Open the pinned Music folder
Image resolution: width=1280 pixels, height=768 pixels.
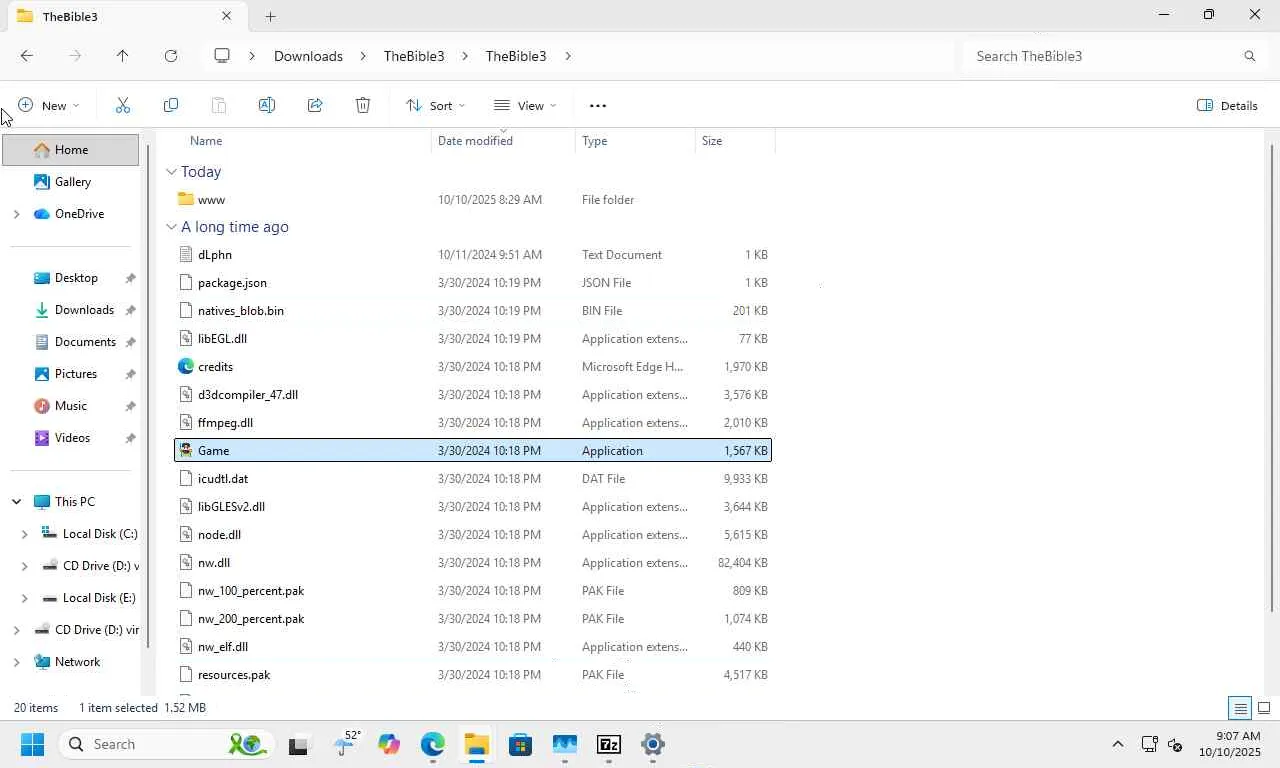click(x=71, y=406)
